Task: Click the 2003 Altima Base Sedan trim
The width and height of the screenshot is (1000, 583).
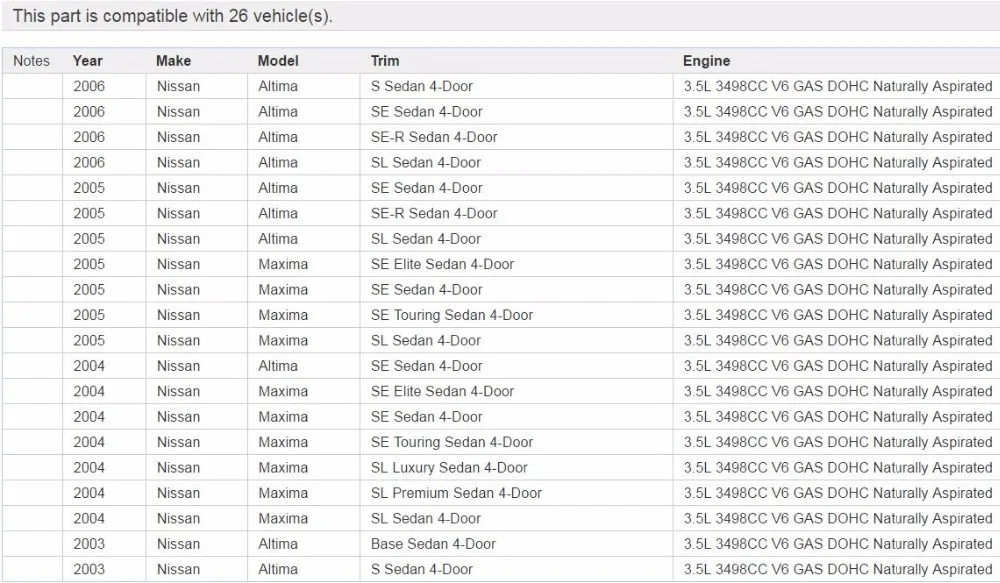Action: pos(433,544)
